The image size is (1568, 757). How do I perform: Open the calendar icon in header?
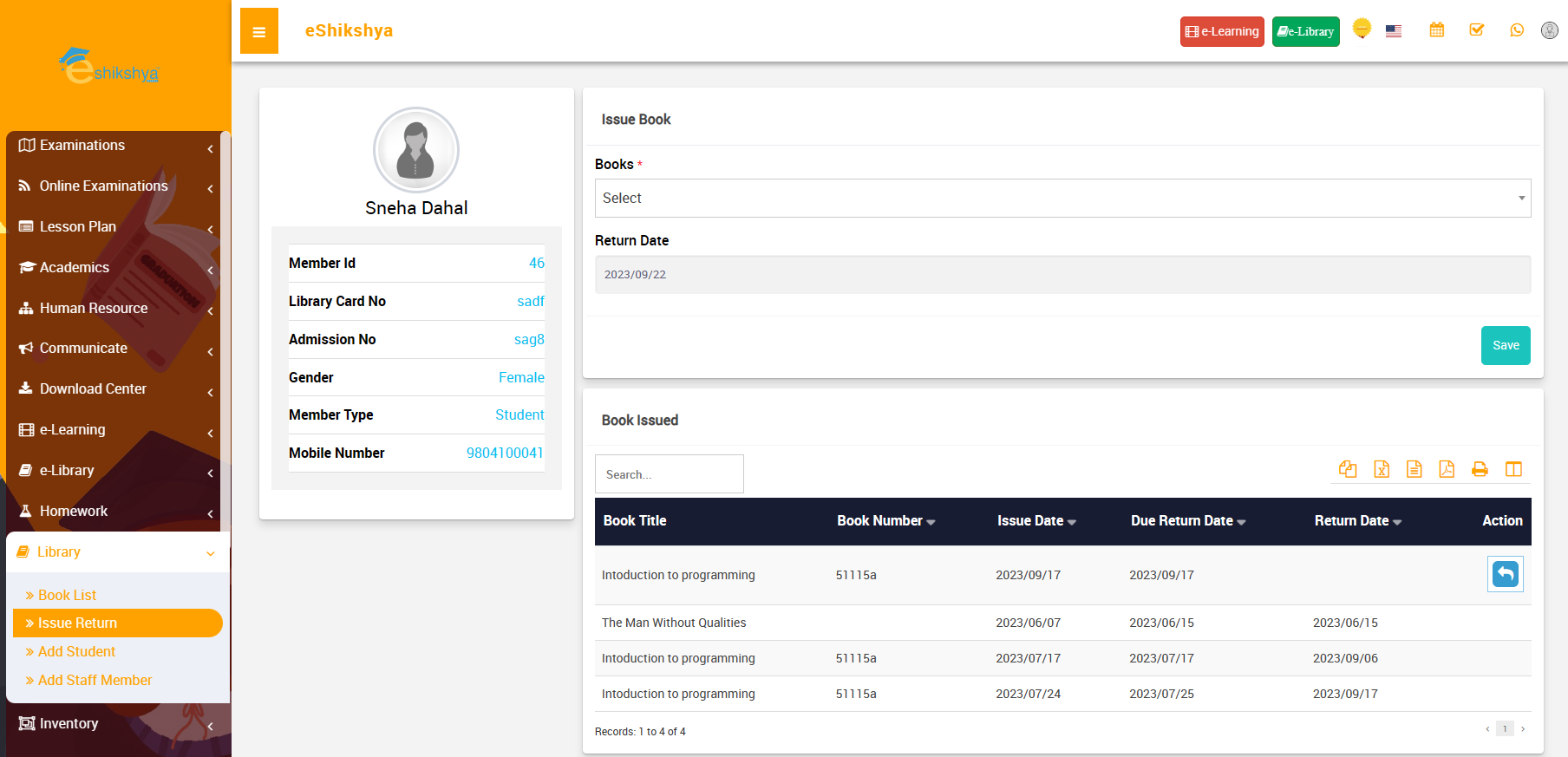click(1437, 30)
